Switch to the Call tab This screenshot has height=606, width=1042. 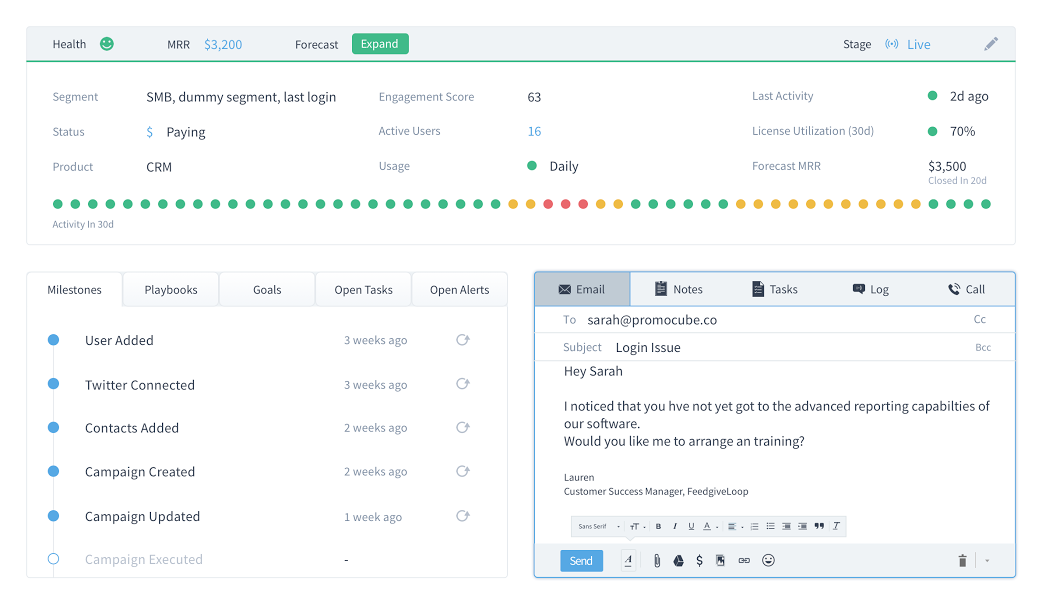point(966,289)
